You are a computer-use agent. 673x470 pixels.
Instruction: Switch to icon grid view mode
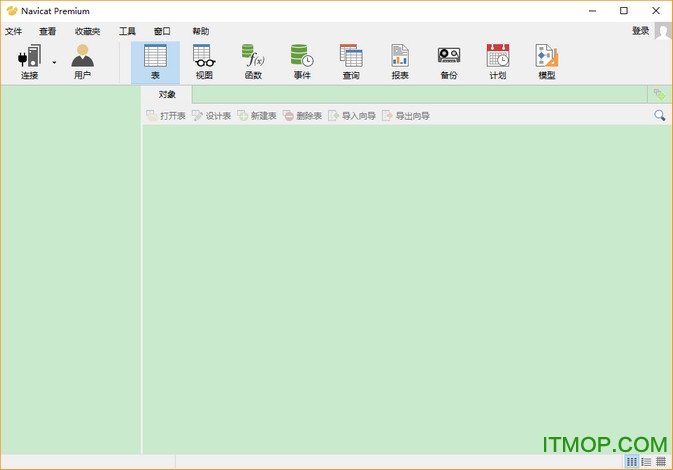(632, 461)
